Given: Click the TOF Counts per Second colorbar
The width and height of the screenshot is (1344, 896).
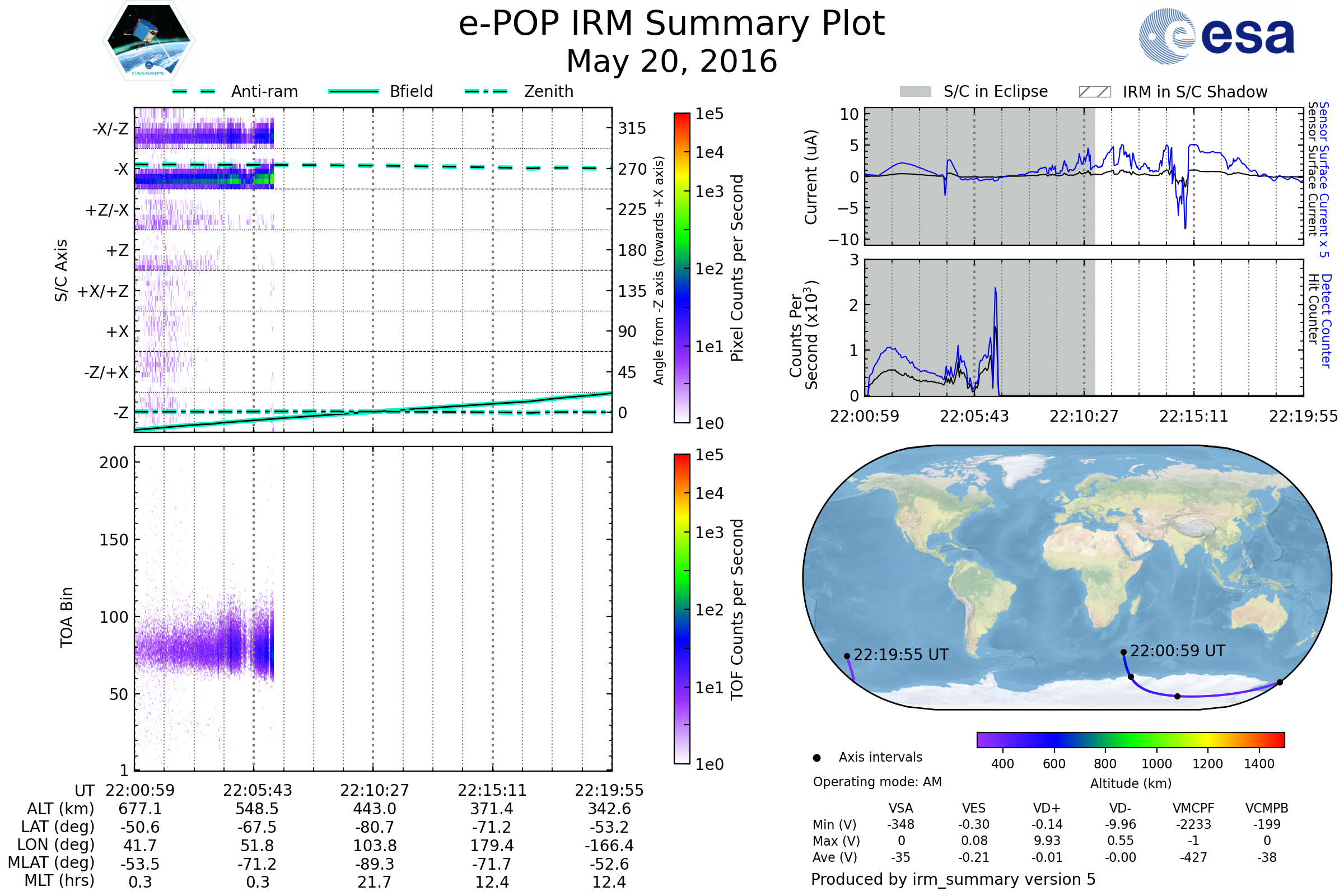Looking at the screenshot, I should [x=682, y=609].
